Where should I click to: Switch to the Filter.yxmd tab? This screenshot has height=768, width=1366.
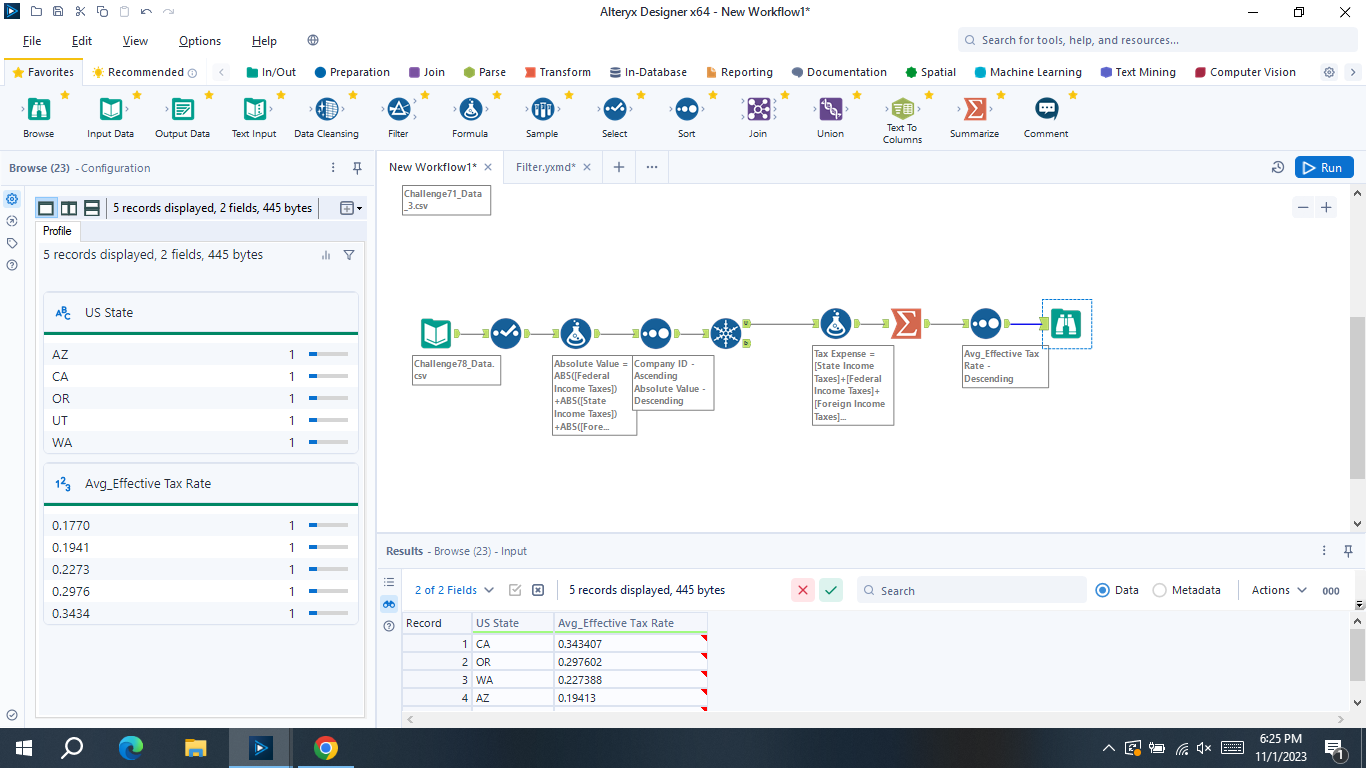[x=546, y=167]
